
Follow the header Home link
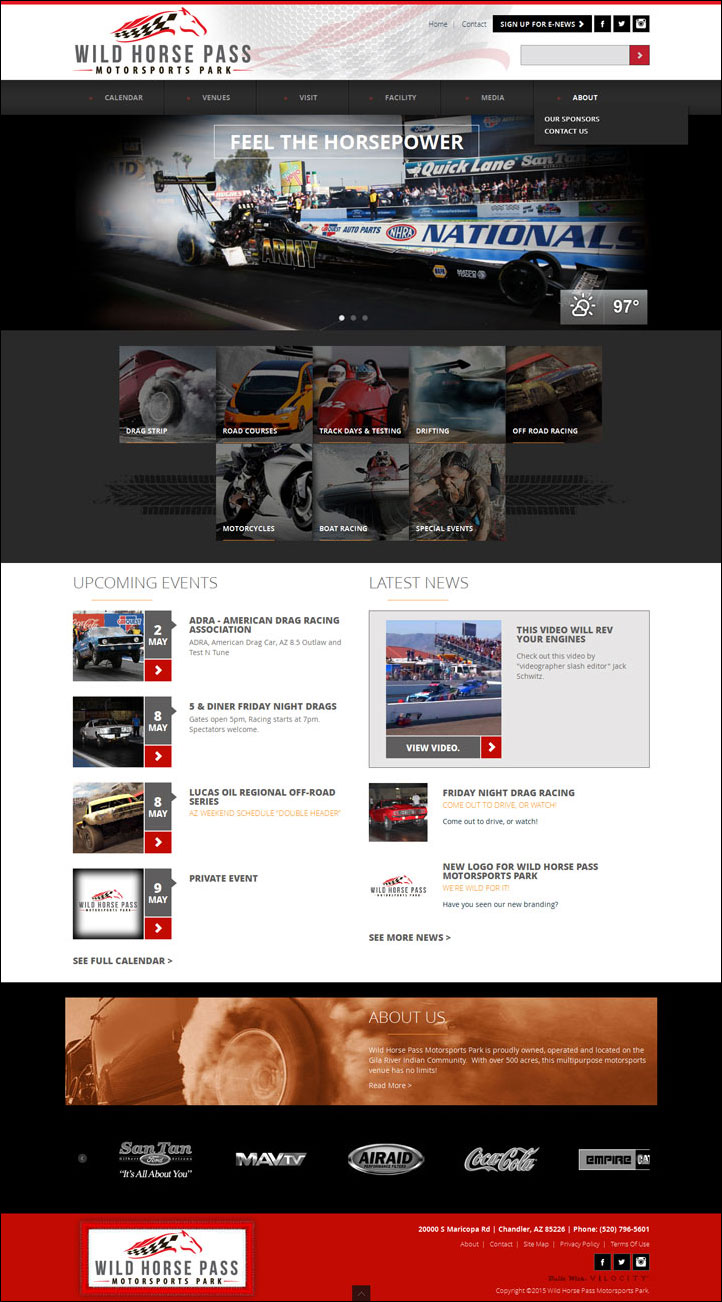[x=438, y=24]
